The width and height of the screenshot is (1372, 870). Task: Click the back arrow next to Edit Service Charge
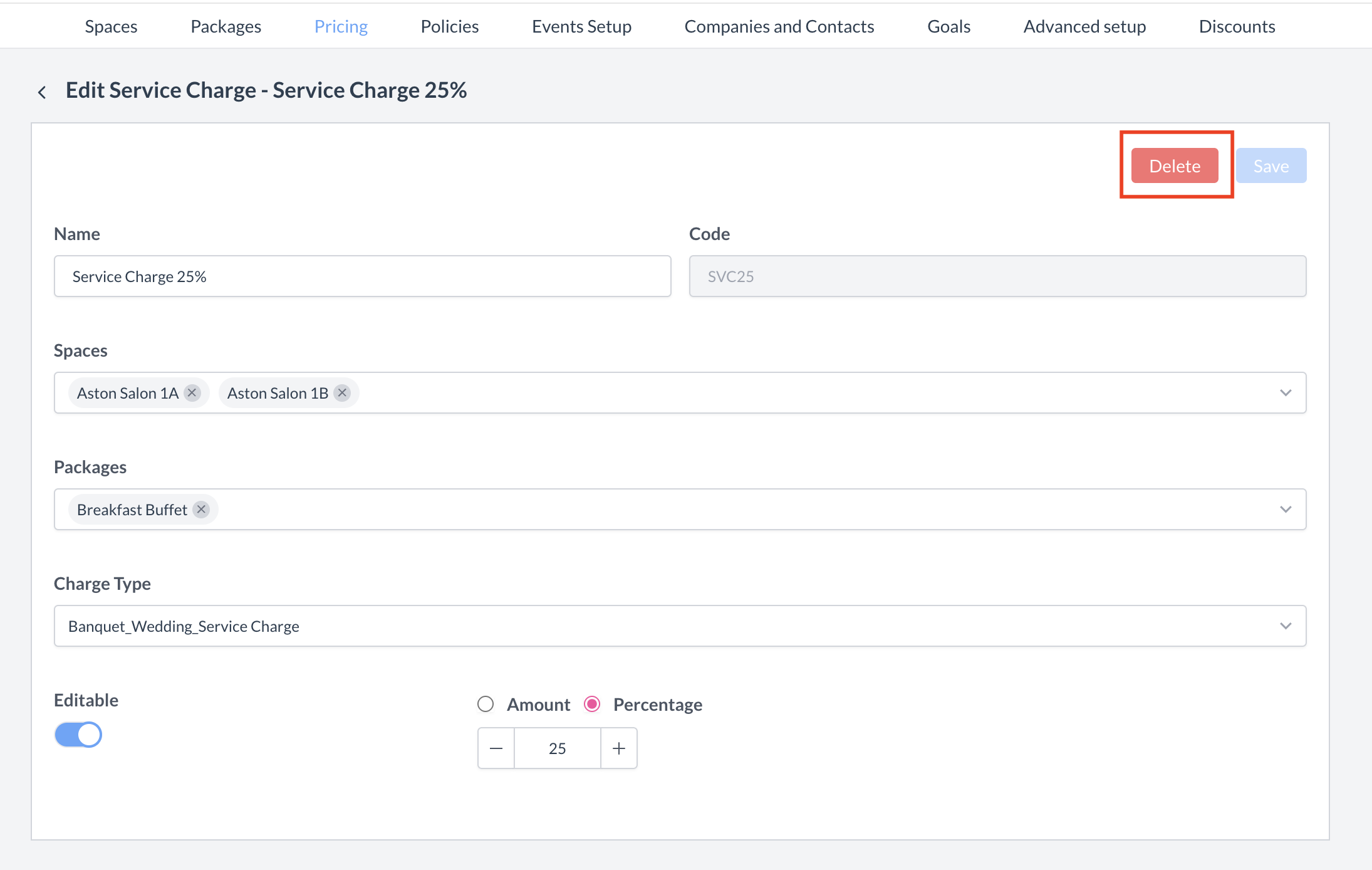(41, 91)
